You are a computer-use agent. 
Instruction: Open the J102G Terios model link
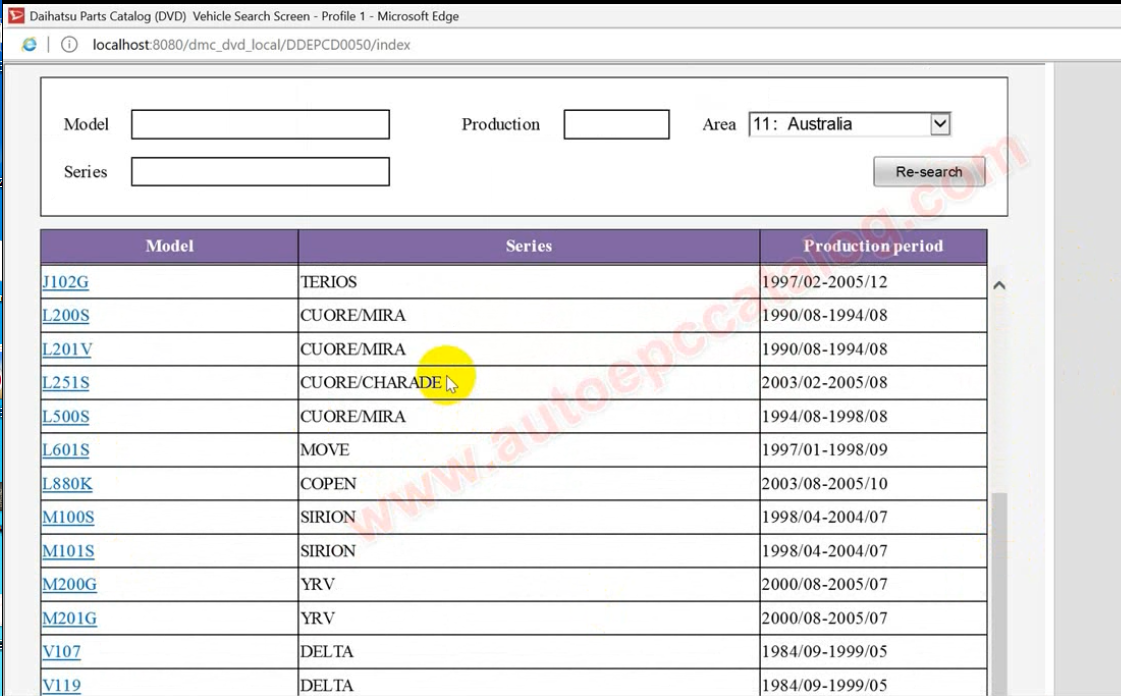(65, 282)
